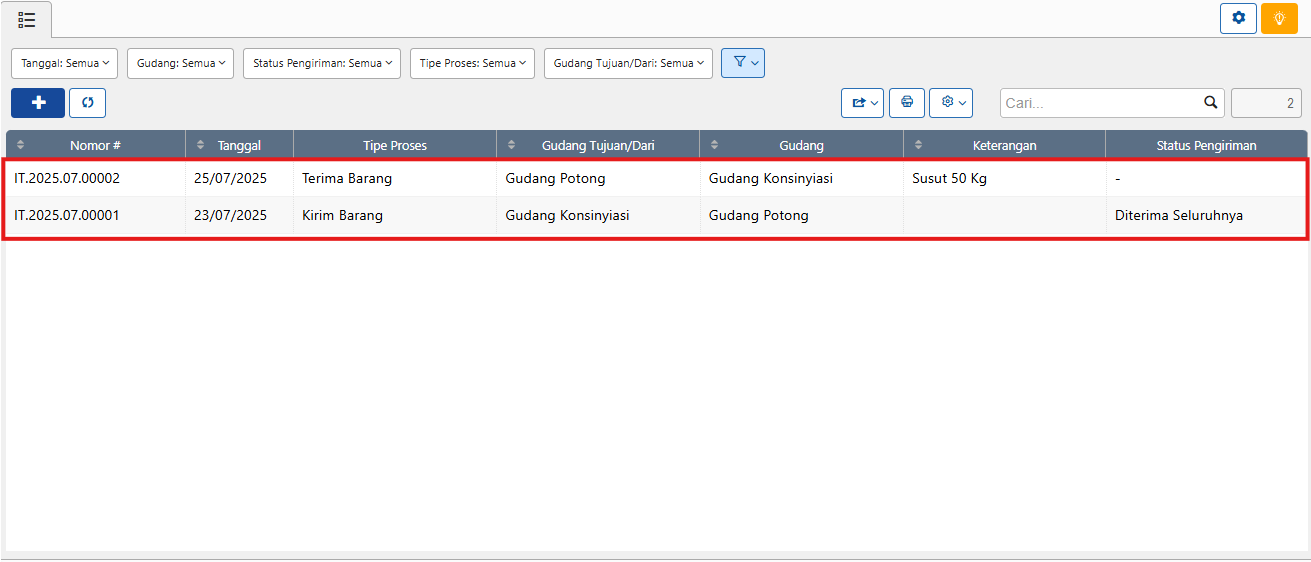Click the blue plus add button
Viewport: 1311px width, 562px height.
[x=38, y=103]
